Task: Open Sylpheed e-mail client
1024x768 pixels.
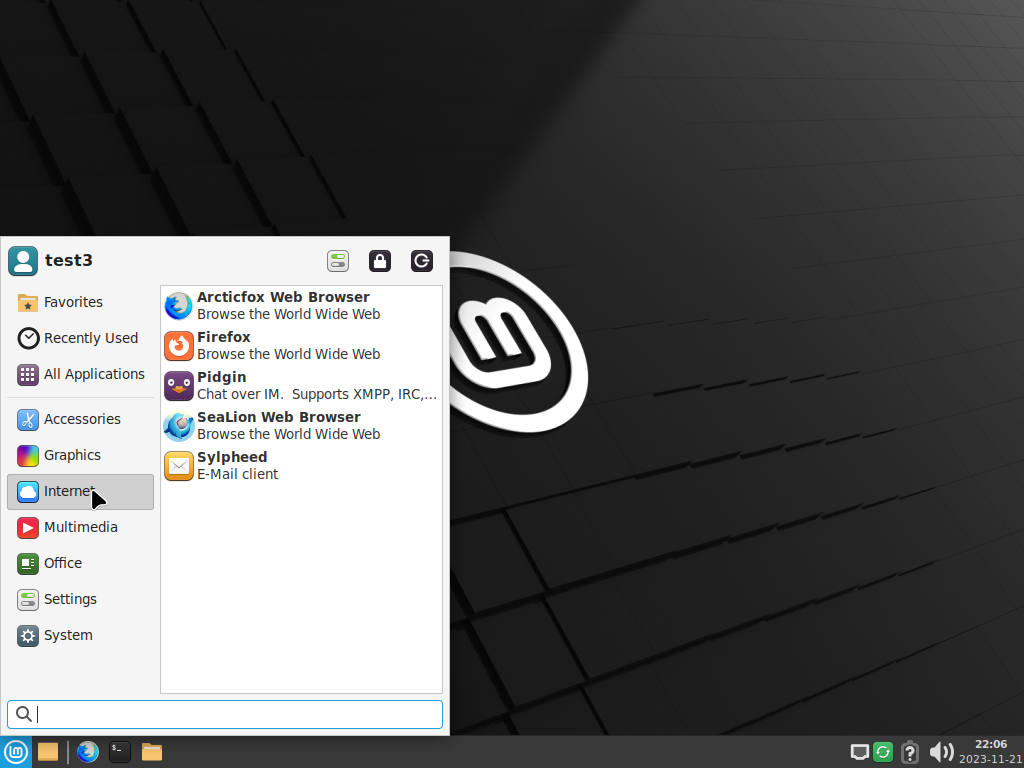Action: point(301,465)
